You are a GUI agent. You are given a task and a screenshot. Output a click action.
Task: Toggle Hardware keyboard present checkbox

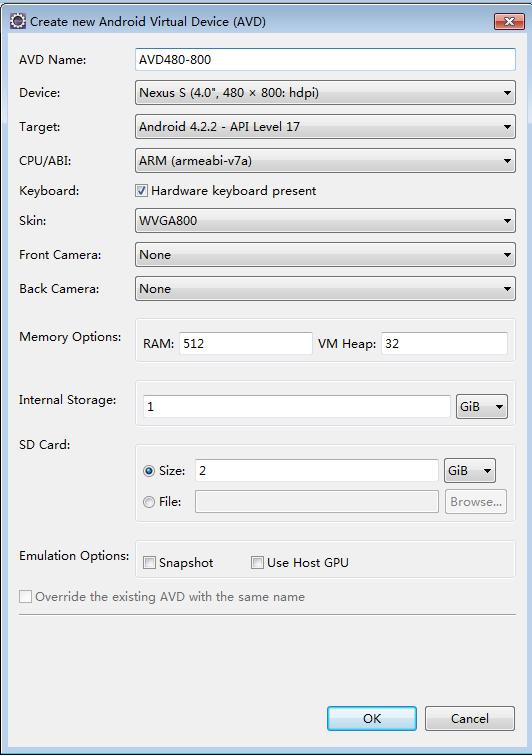pos(141,190)
